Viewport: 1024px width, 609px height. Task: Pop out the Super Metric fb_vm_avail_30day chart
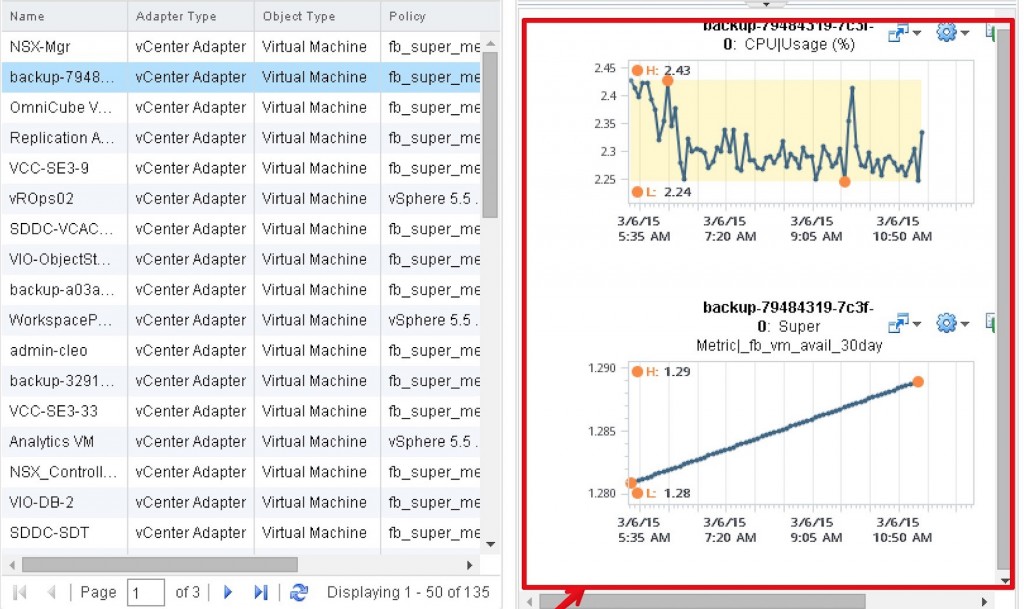(898, 322)
